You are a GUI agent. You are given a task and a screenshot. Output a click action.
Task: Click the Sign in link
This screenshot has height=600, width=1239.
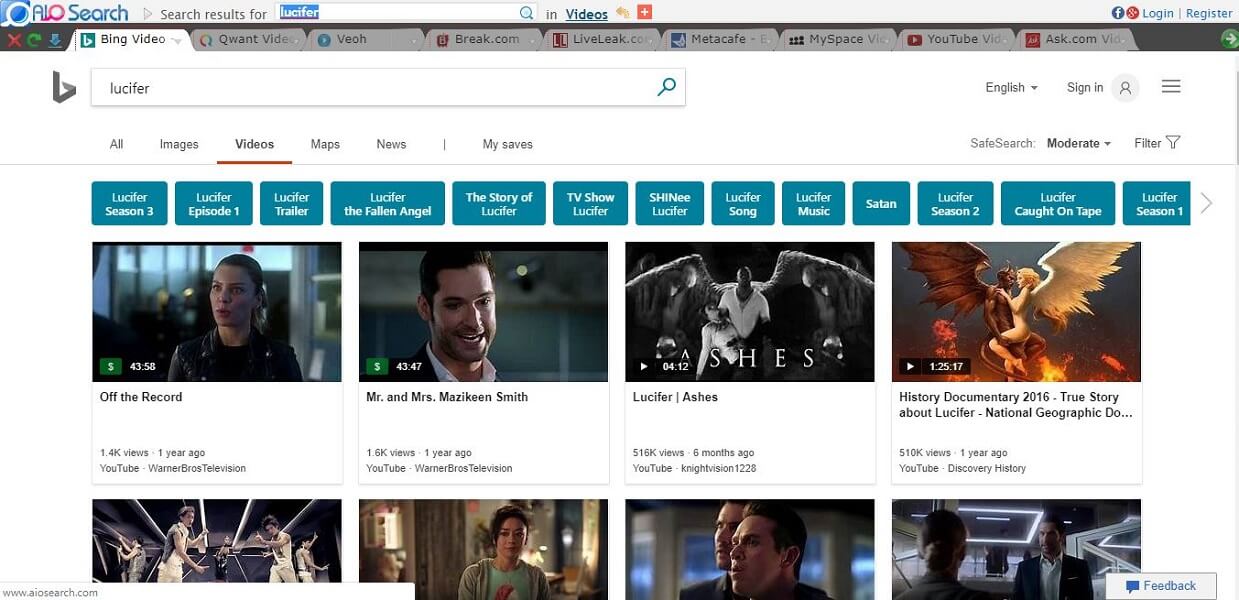[x=1085, y=88]
